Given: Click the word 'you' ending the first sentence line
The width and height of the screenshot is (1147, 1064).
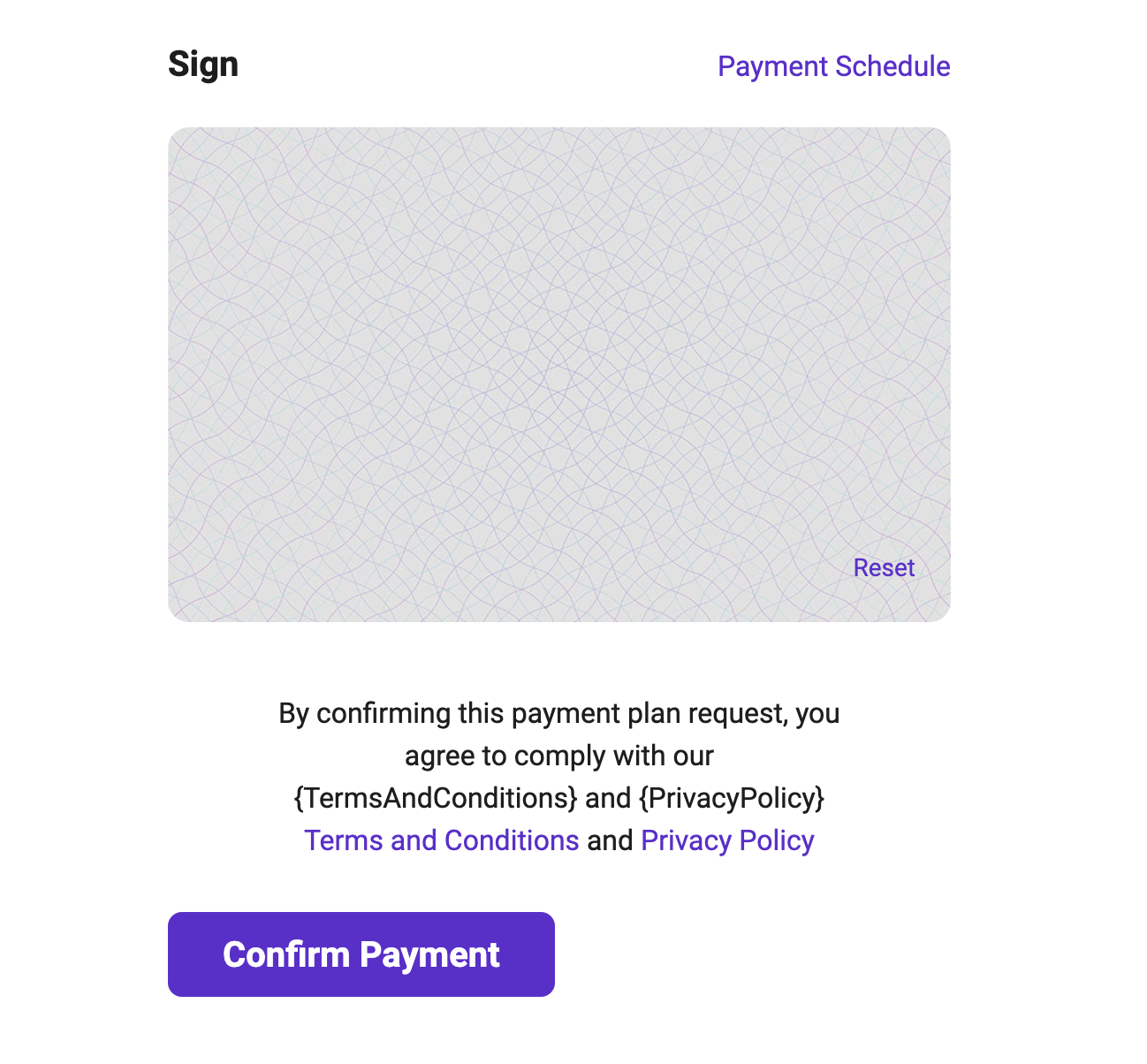Looking at the screenshot, I should 817,713.
